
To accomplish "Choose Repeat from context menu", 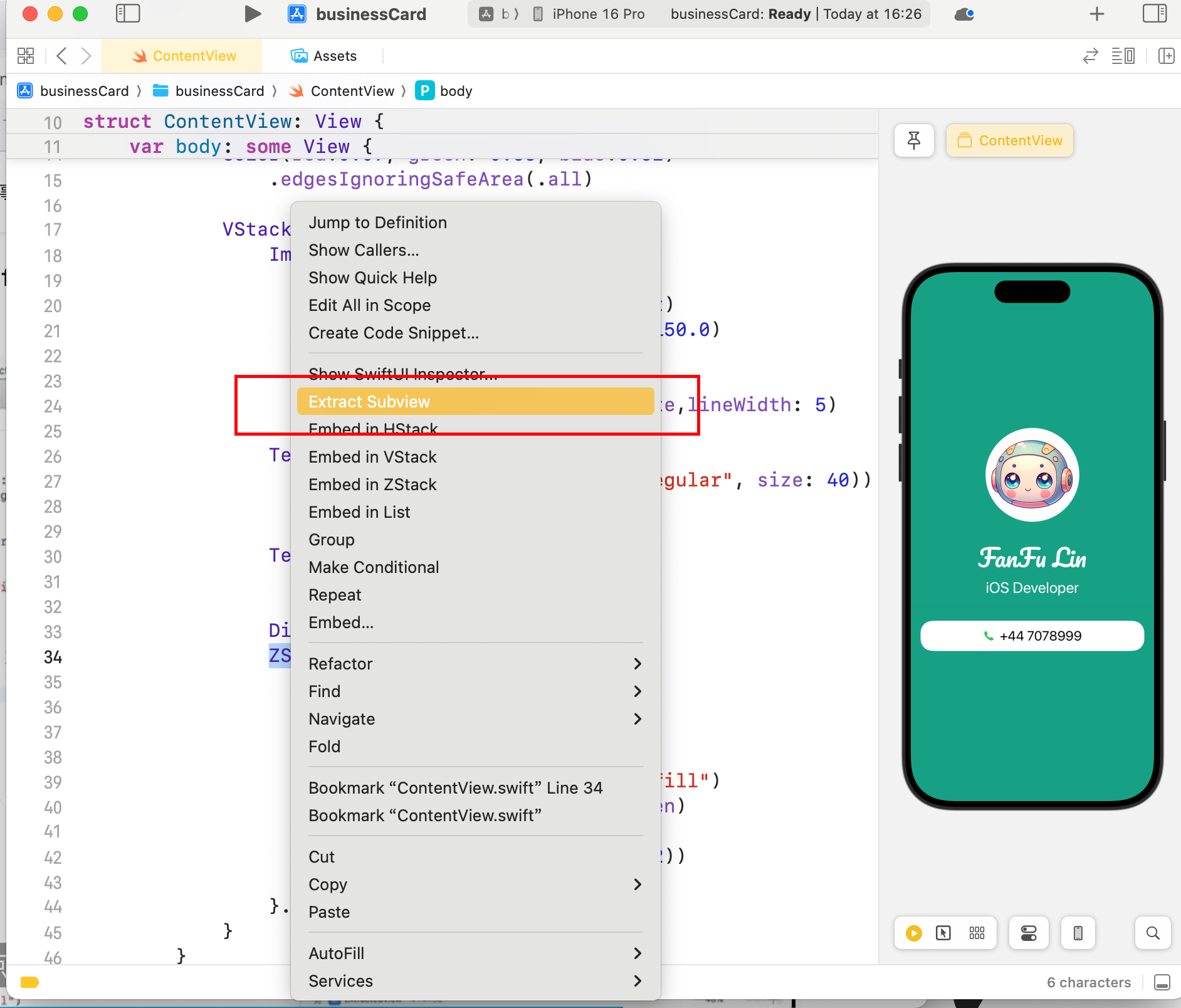I will coord(476,595).
